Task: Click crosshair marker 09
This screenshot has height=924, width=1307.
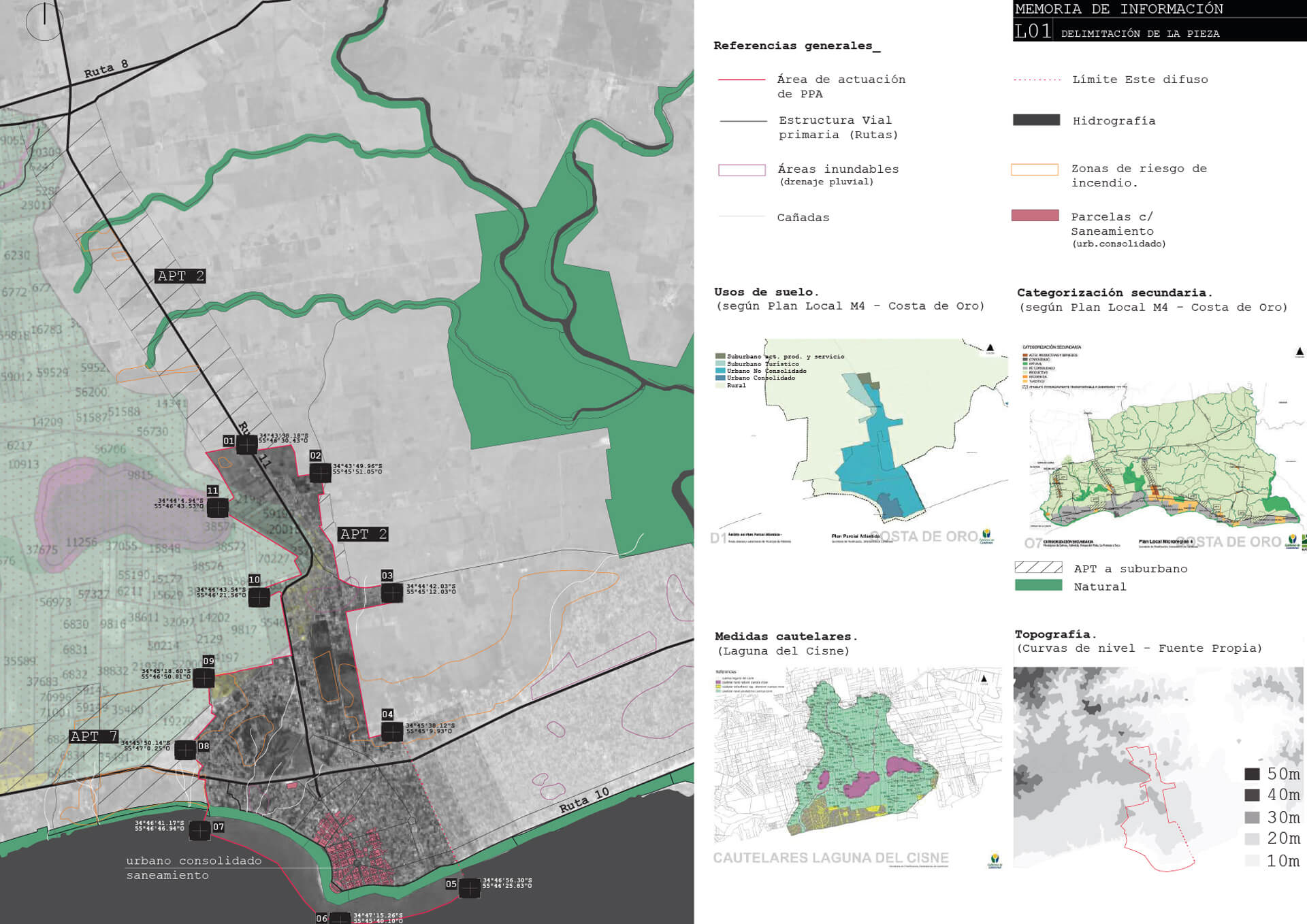Action: [x=204, y=678]
